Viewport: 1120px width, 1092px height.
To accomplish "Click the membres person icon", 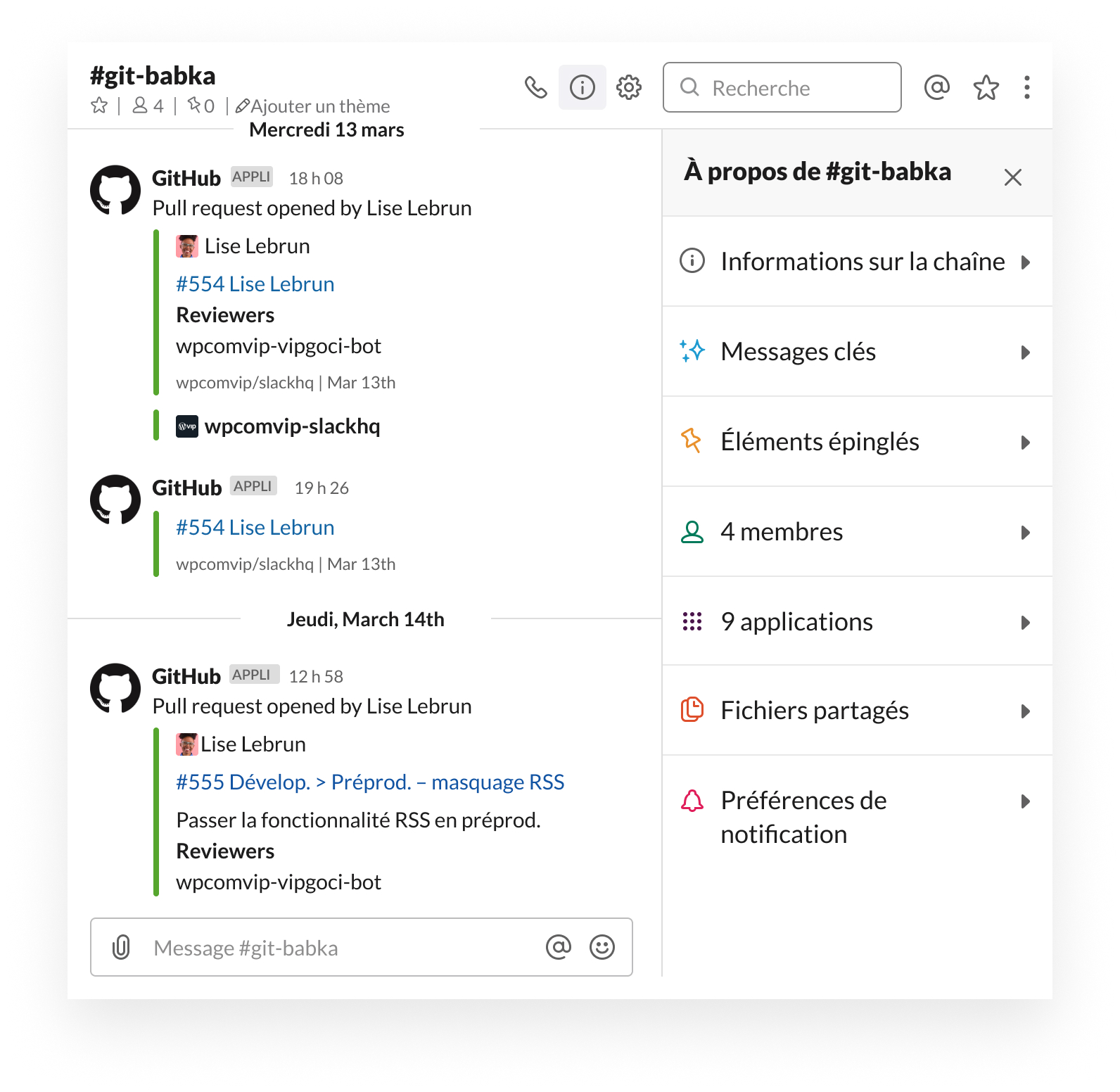I will (692, 532).
